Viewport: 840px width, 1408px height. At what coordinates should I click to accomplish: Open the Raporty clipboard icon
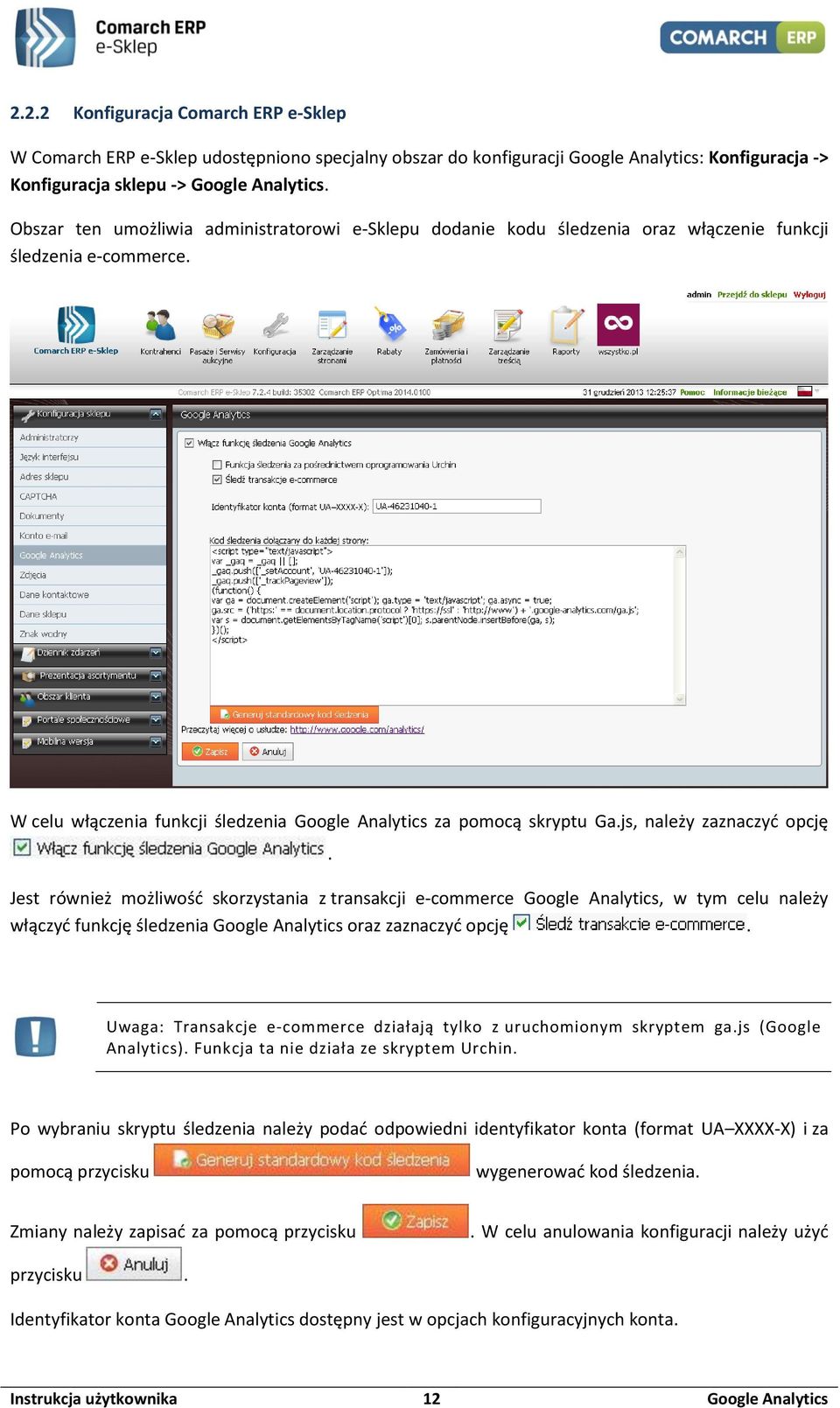pyautogui.click(x=566, y=326)
